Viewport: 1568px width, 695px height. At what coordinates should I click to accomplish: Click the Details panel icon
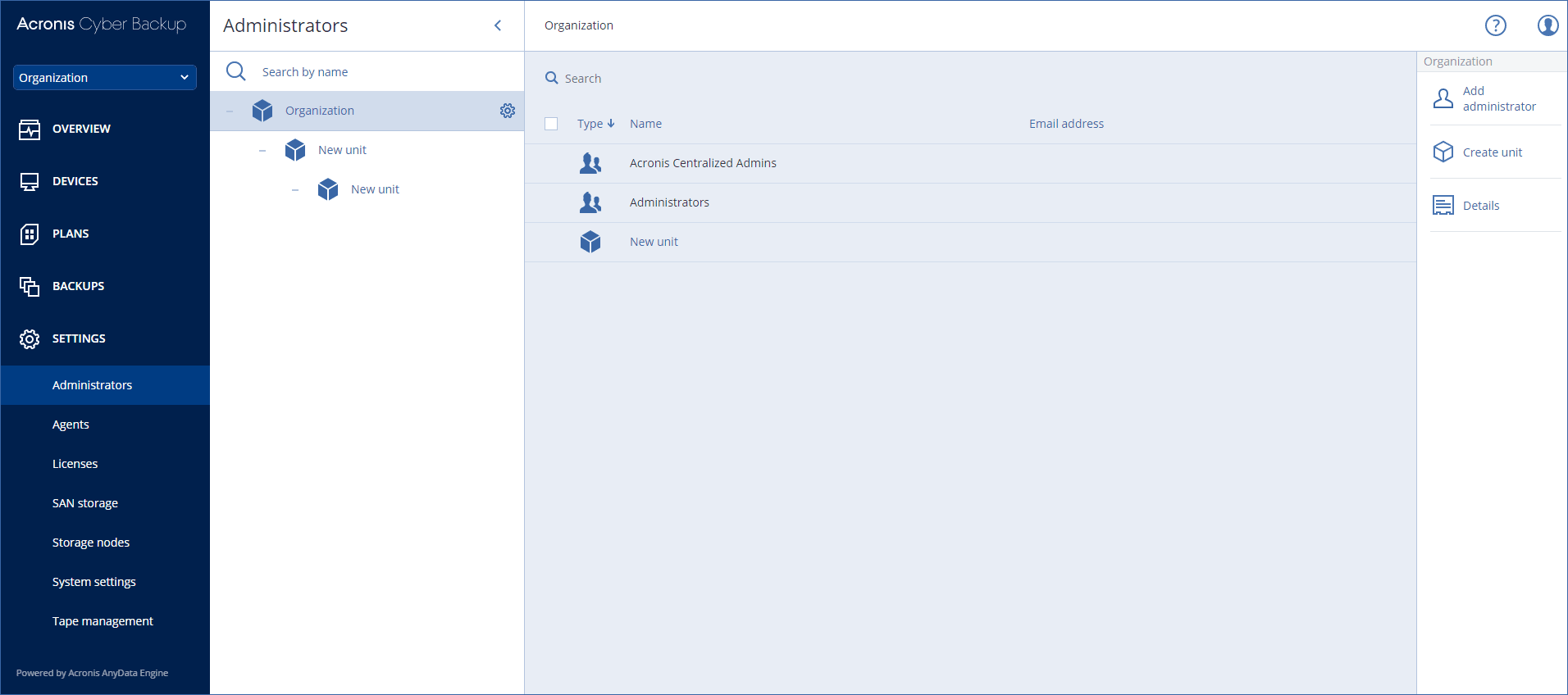click(1443, 206)
